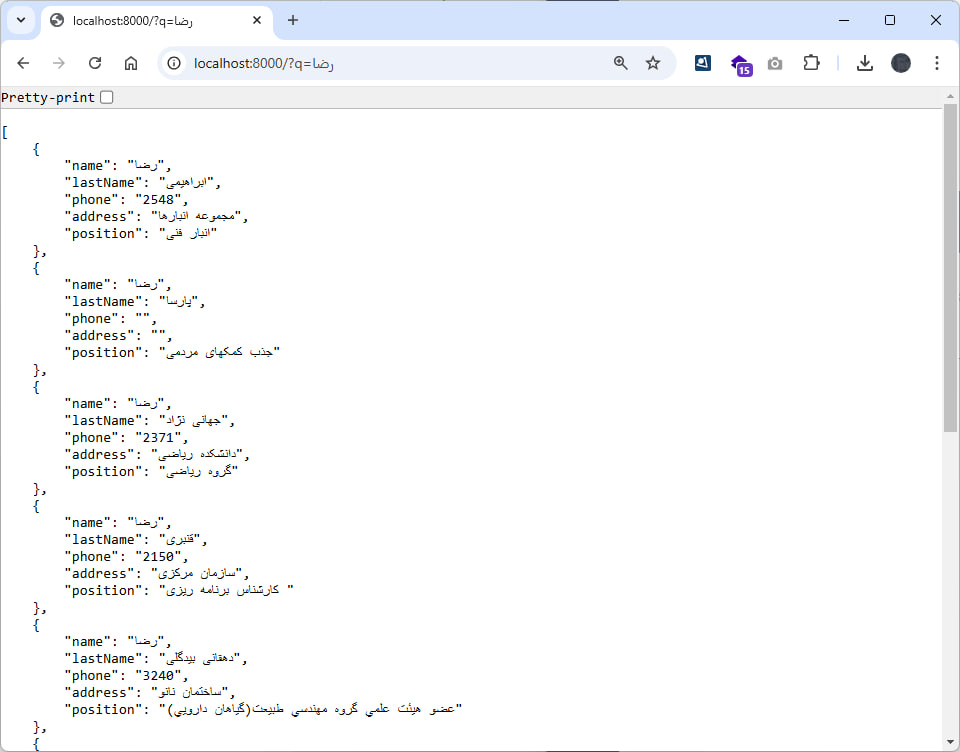
Task: Click the position value انبار فنی
Action: [188, 233]
